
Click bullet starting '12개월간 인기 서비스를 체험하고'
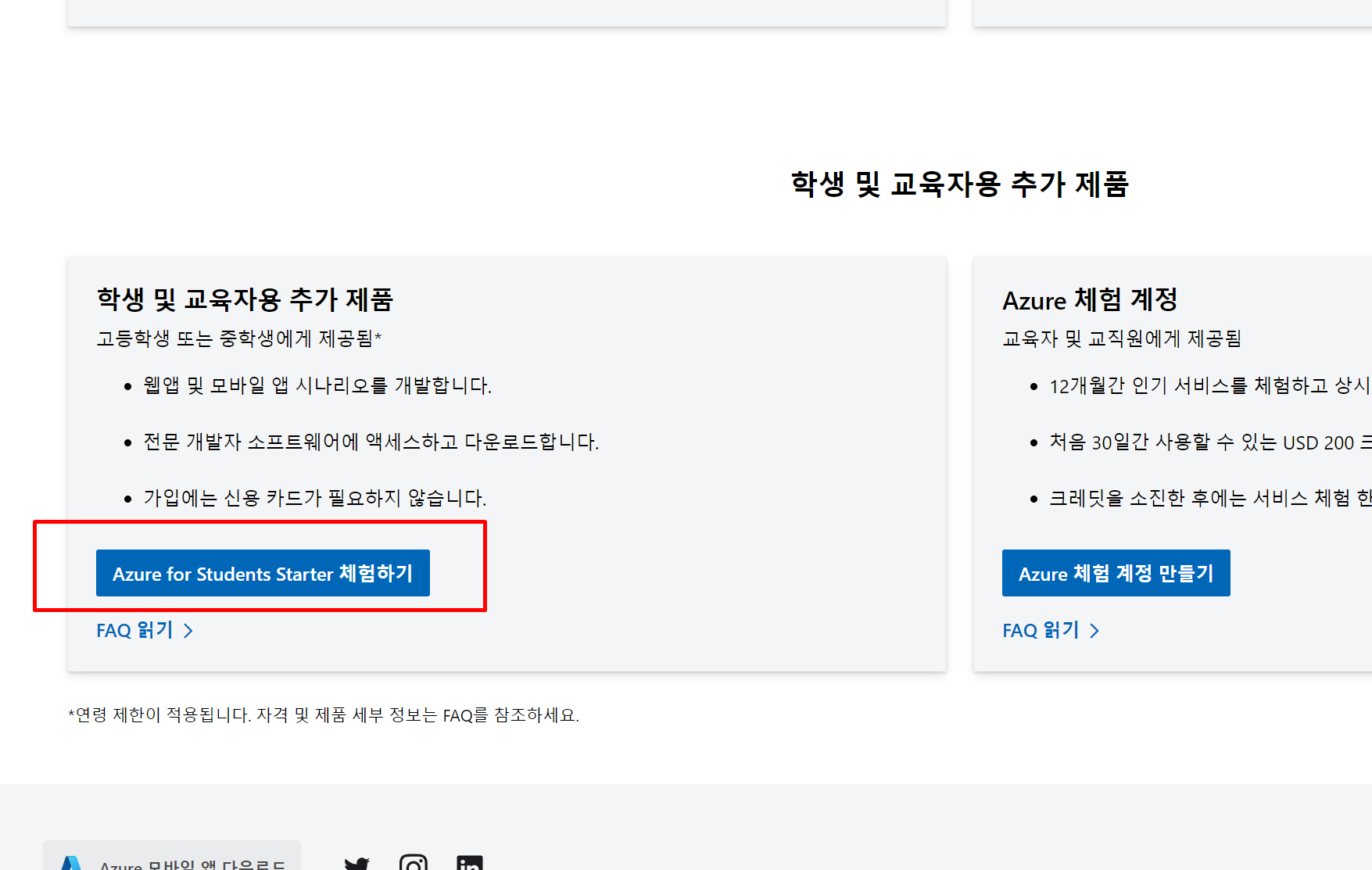tap(1210, 385)
